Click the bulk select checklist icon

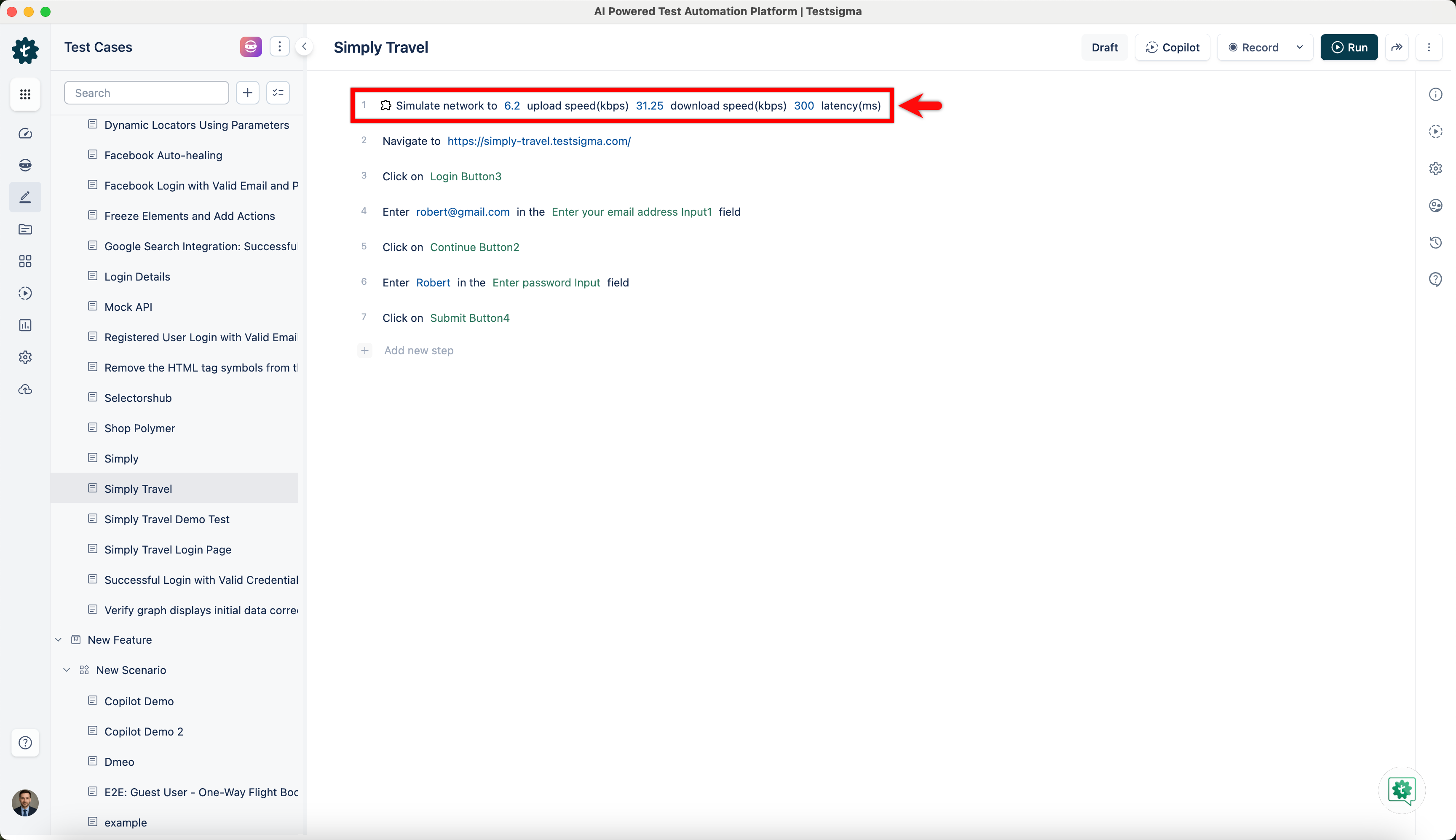278,93
